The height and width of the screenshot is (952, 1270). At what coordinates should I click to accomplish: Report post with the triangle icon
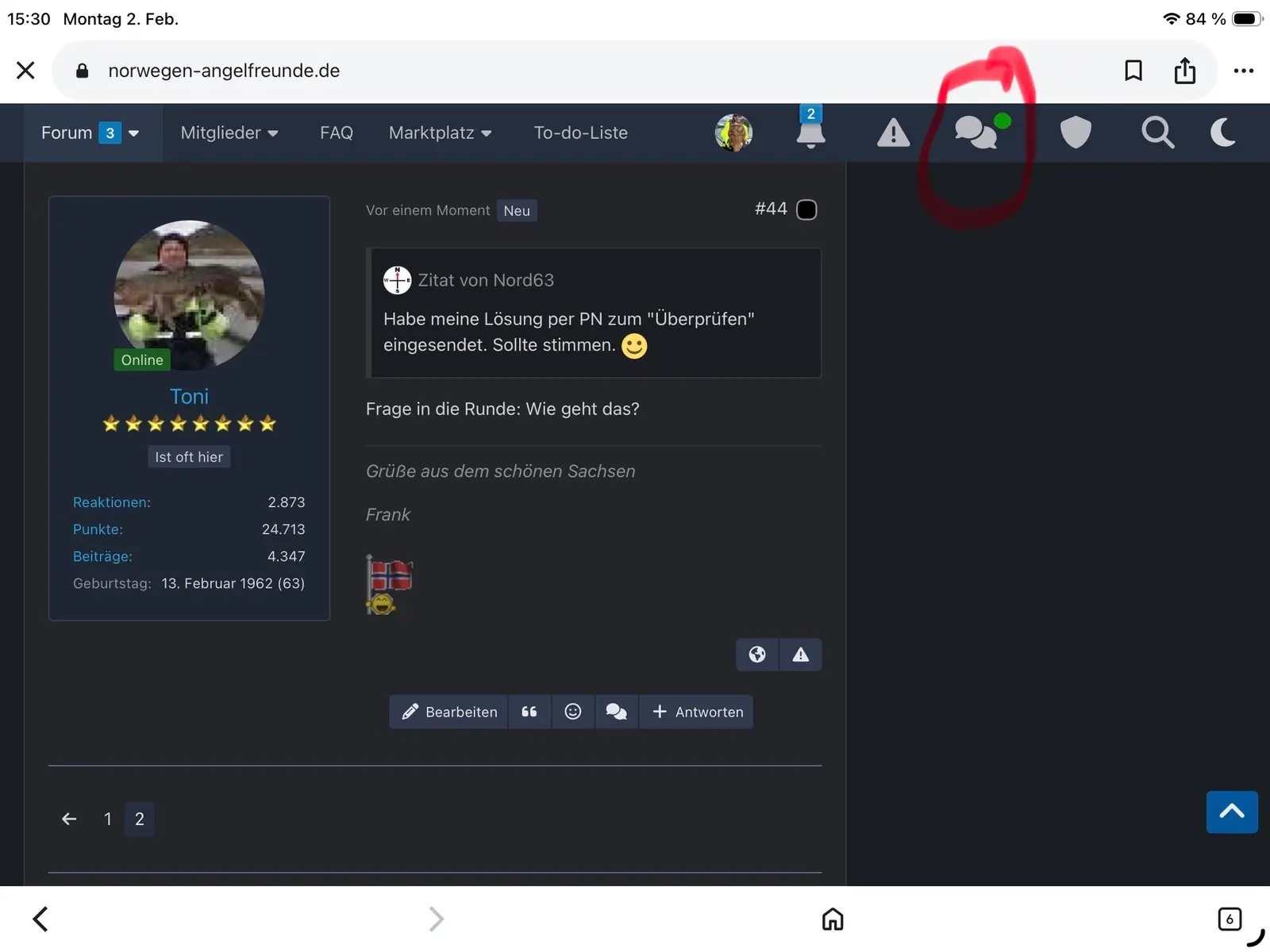coord(800,654)
